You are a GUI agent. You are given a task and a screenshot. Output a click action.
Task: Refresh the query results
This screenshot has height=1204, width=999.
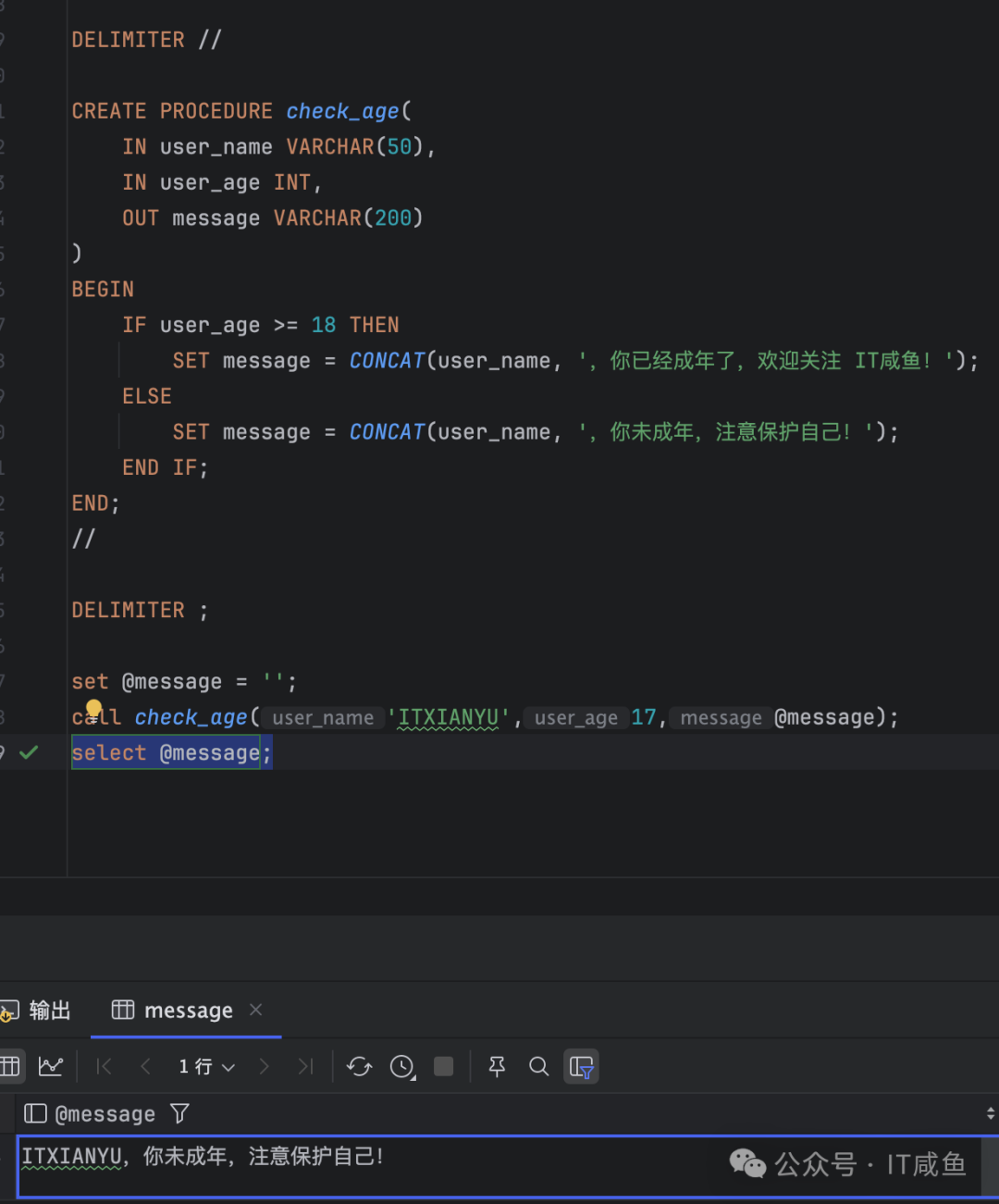click(x=359, y=1066)
